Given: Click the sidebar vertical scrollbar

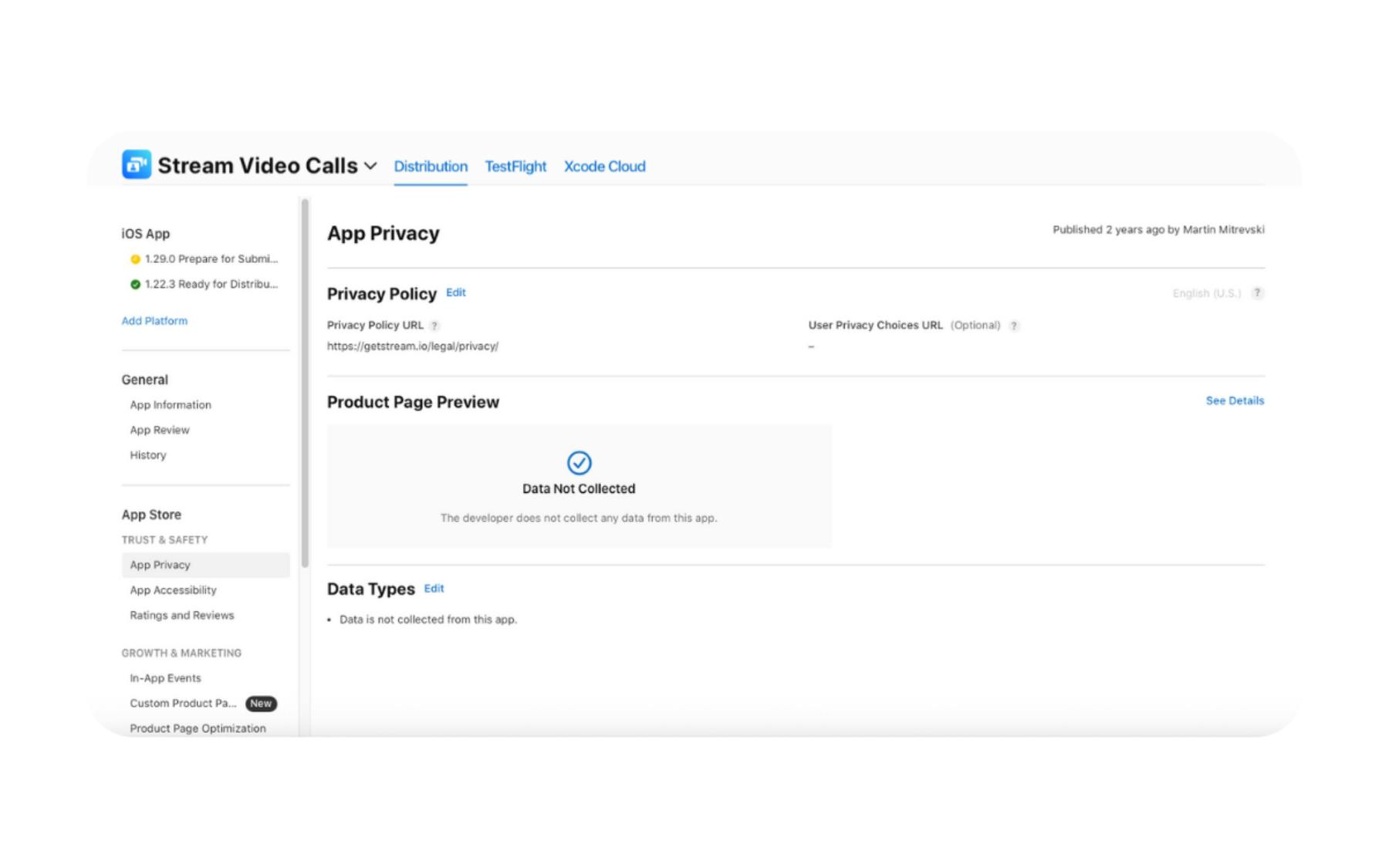Looking at the screenshot, I should tap(305, 383).
